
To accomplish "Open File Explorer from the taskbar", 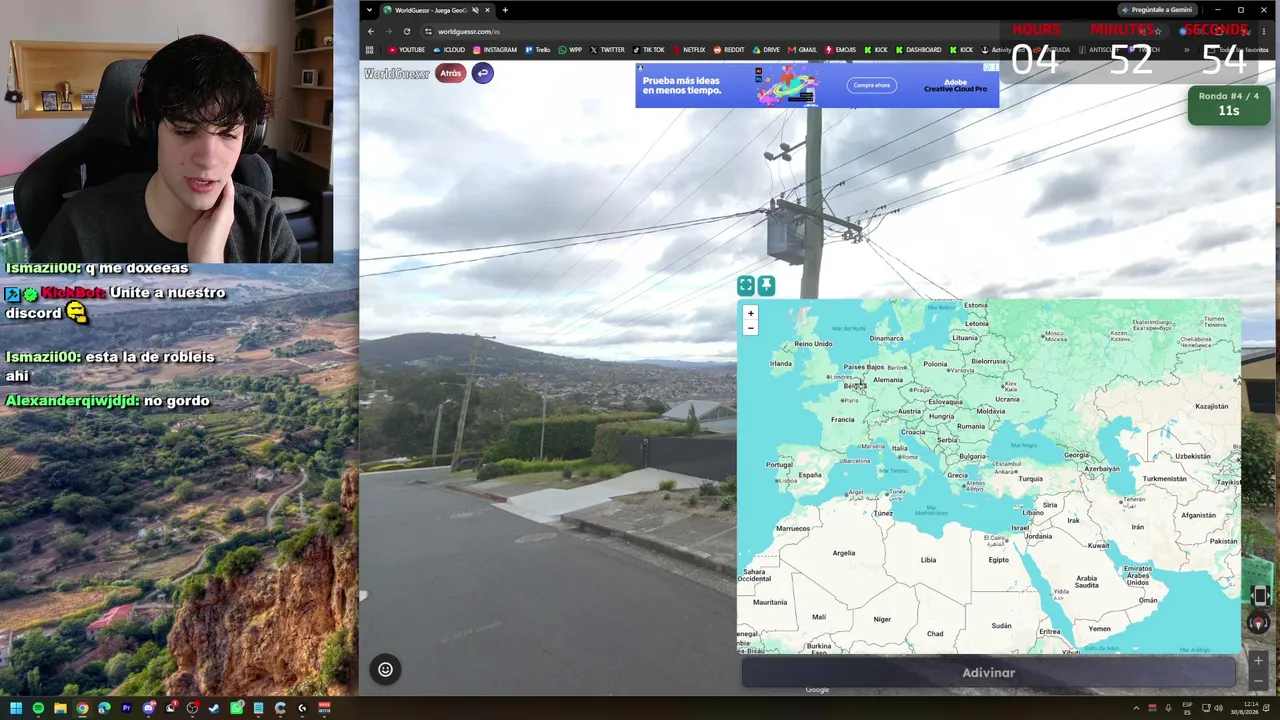I will coord(60,708).
